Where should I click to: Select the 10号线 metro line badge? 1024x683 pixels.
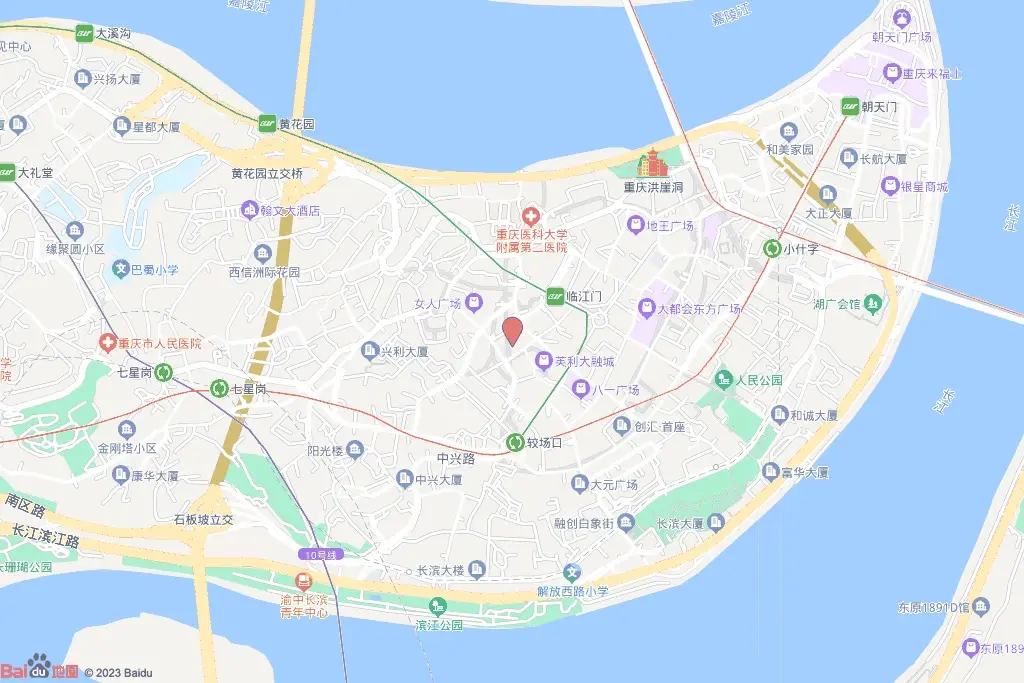[320, 555]
